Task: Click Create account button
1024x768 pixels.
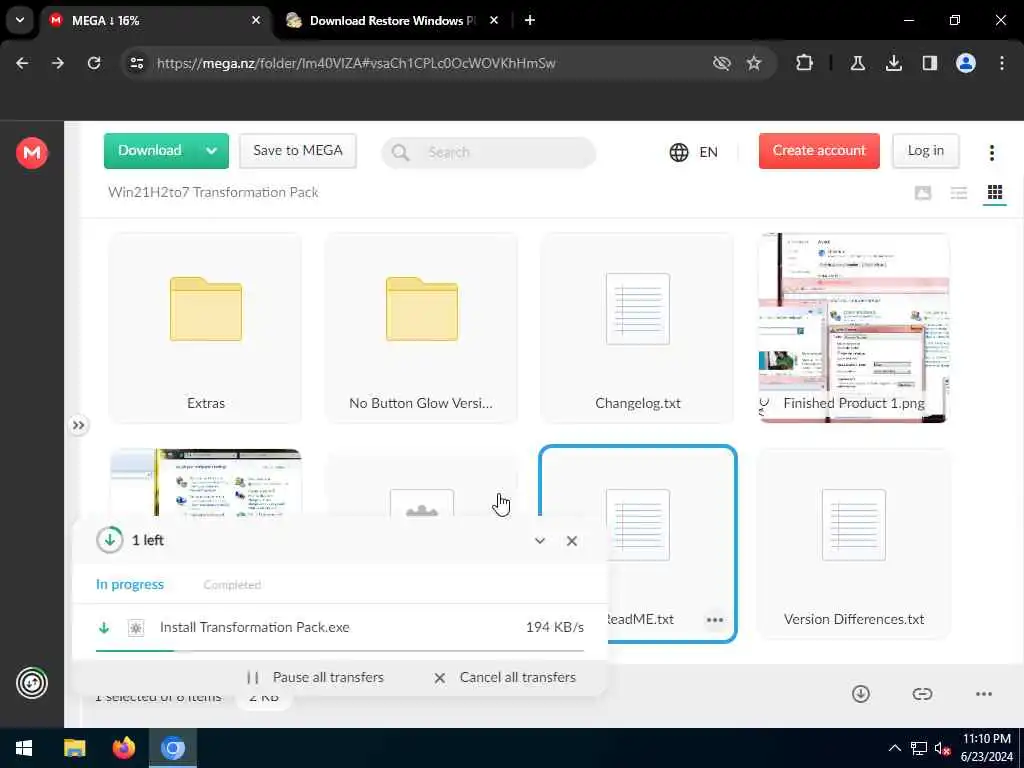Action: 819,151
